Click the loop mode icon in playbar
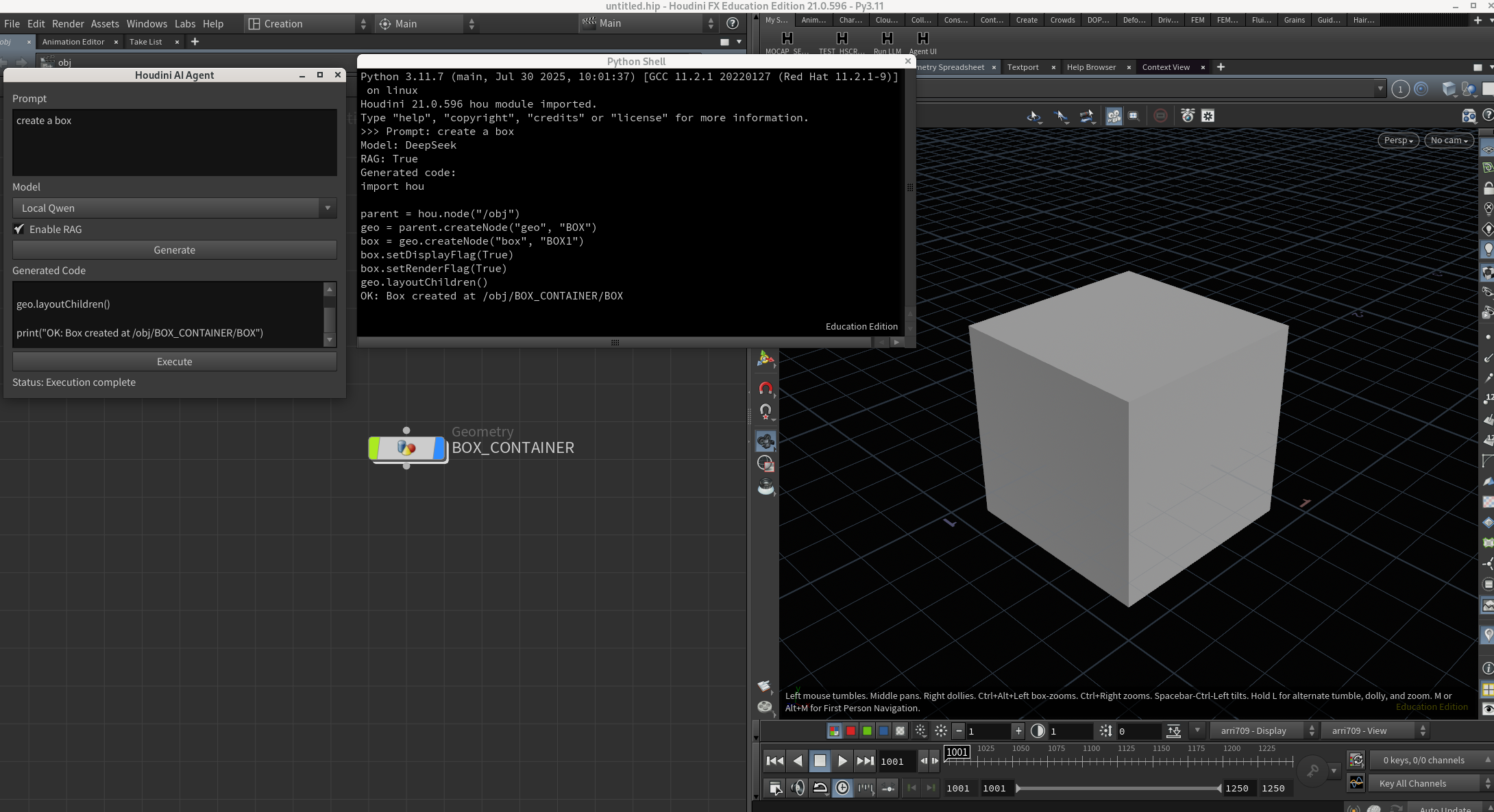This screenshot has height=812, width=1494. tap(820, 788)
